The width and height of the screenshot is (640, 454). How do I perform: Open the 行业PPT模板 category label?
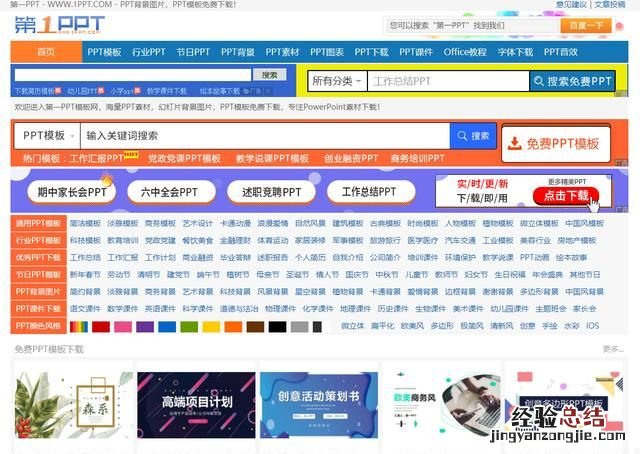tap(38, 240)
